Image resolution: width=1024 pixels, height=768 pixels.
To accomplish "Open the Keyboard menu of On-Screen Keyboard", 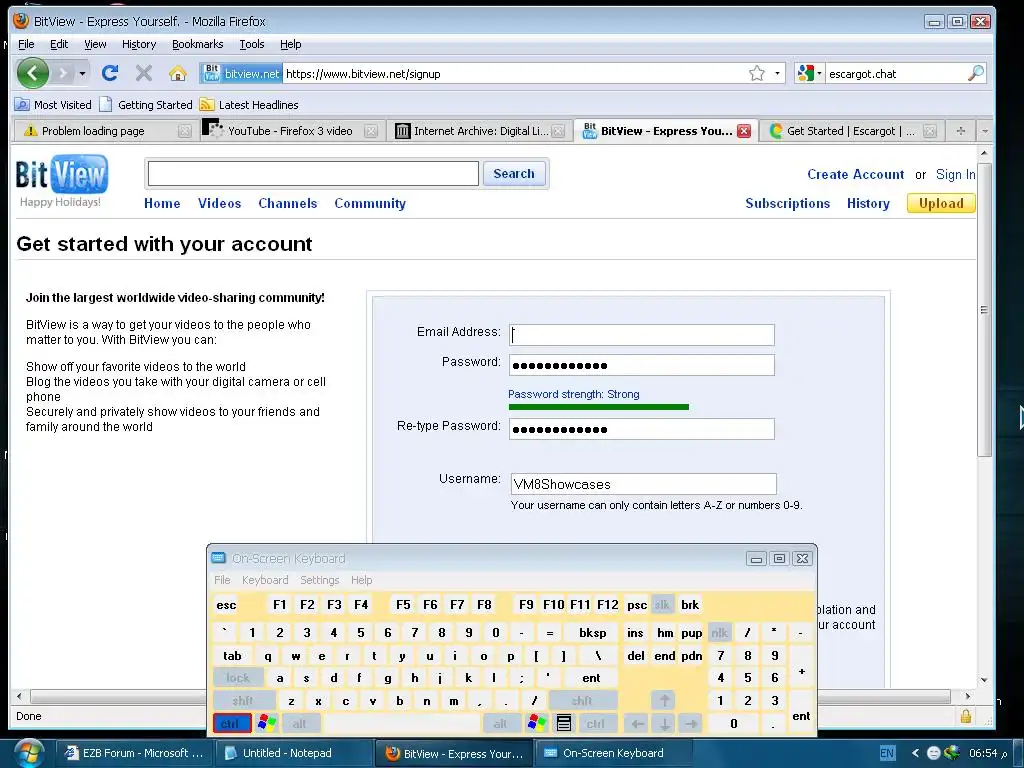I will coord(264,580).
